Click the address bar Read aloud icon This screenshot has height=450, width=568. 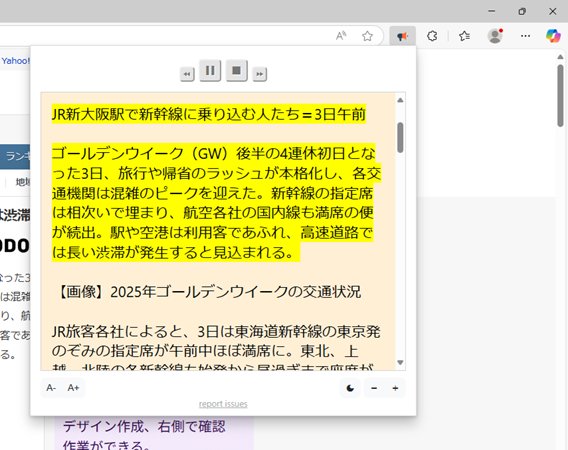tap(341, 36)
